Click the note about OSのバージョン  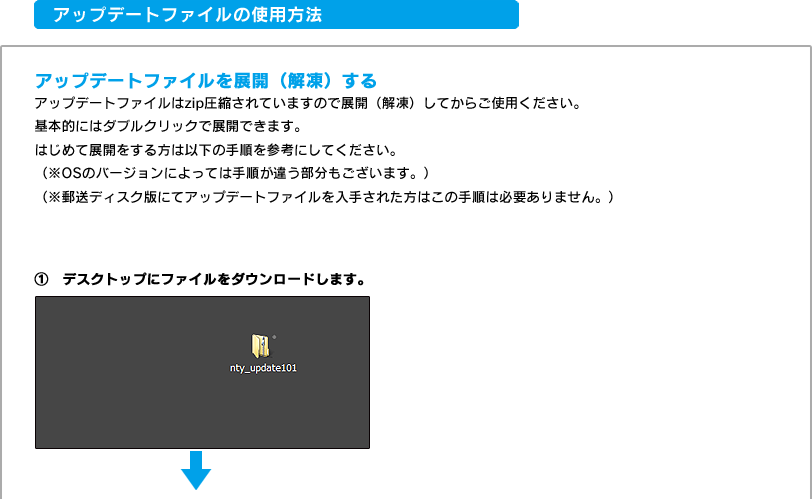234,173
